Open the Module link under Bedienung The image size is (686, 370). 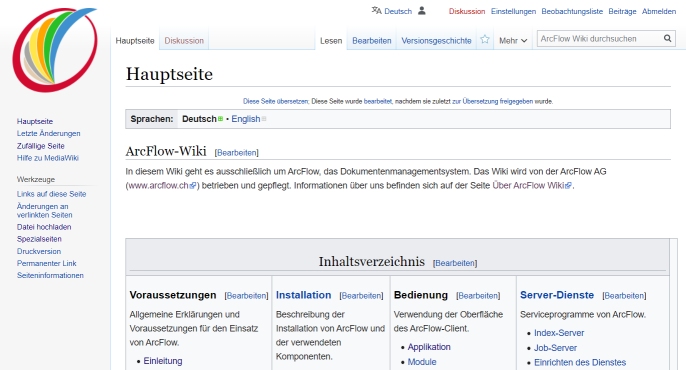click(x=422, y=362)
